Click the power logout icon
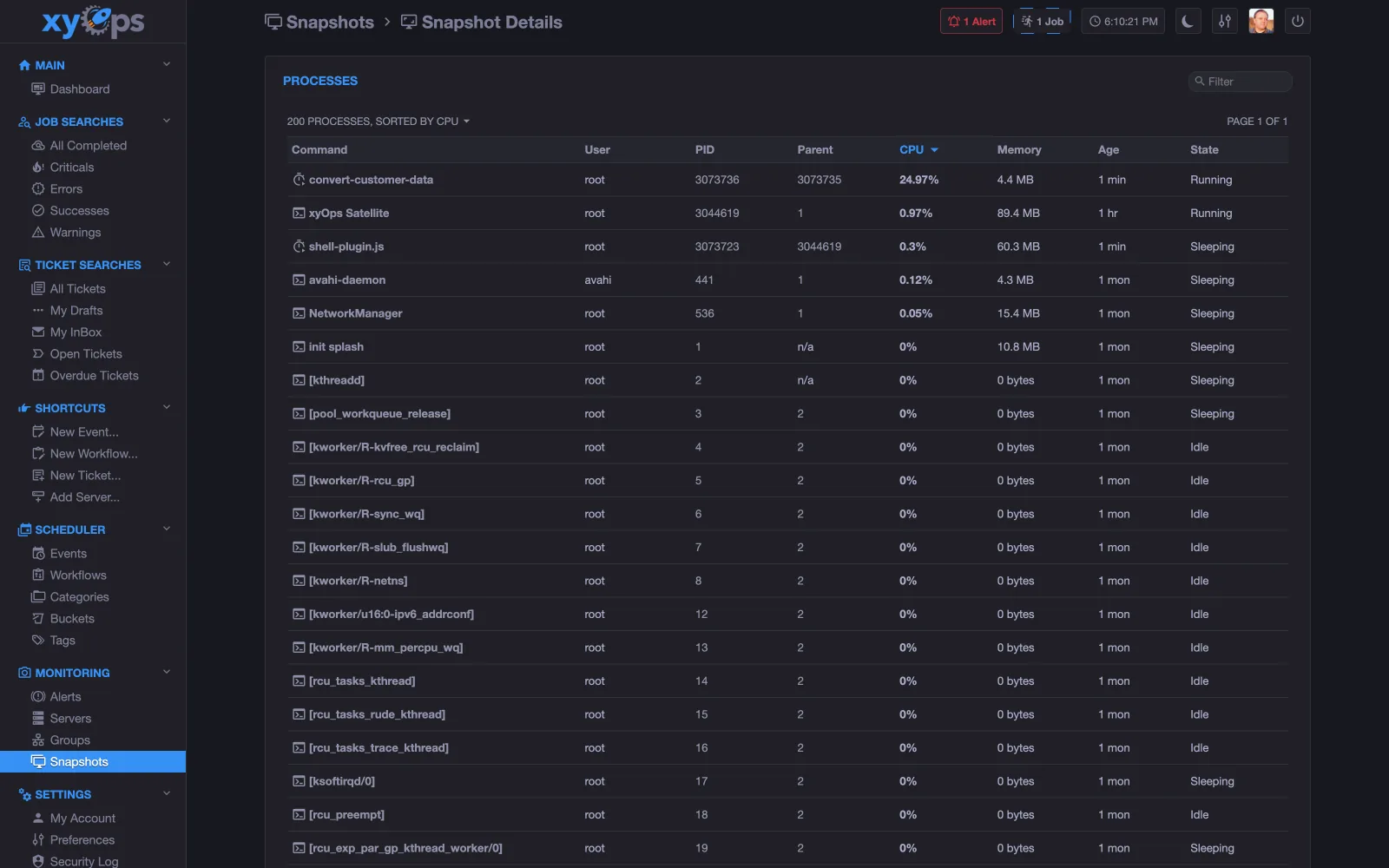Viewport: 1389px width, 868px height. [1297, 22]
